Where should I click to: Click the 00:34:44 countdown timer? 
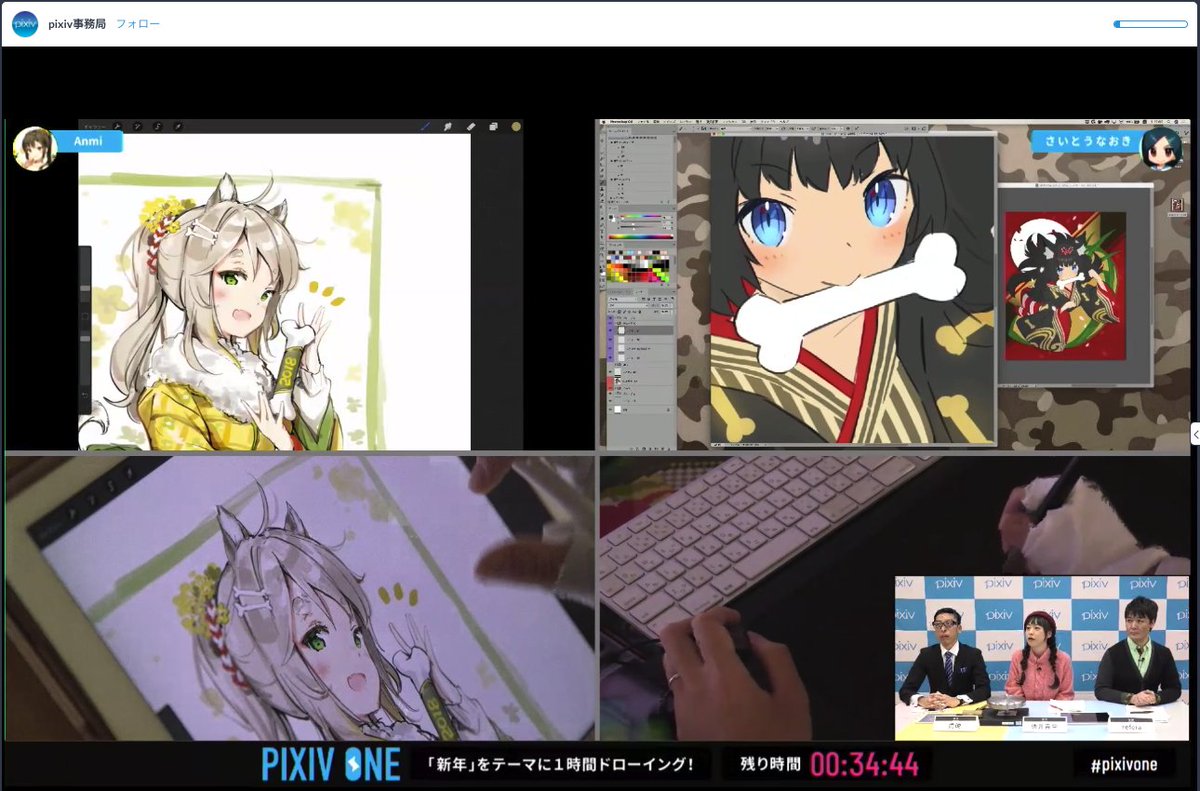[x=864, y=765]
